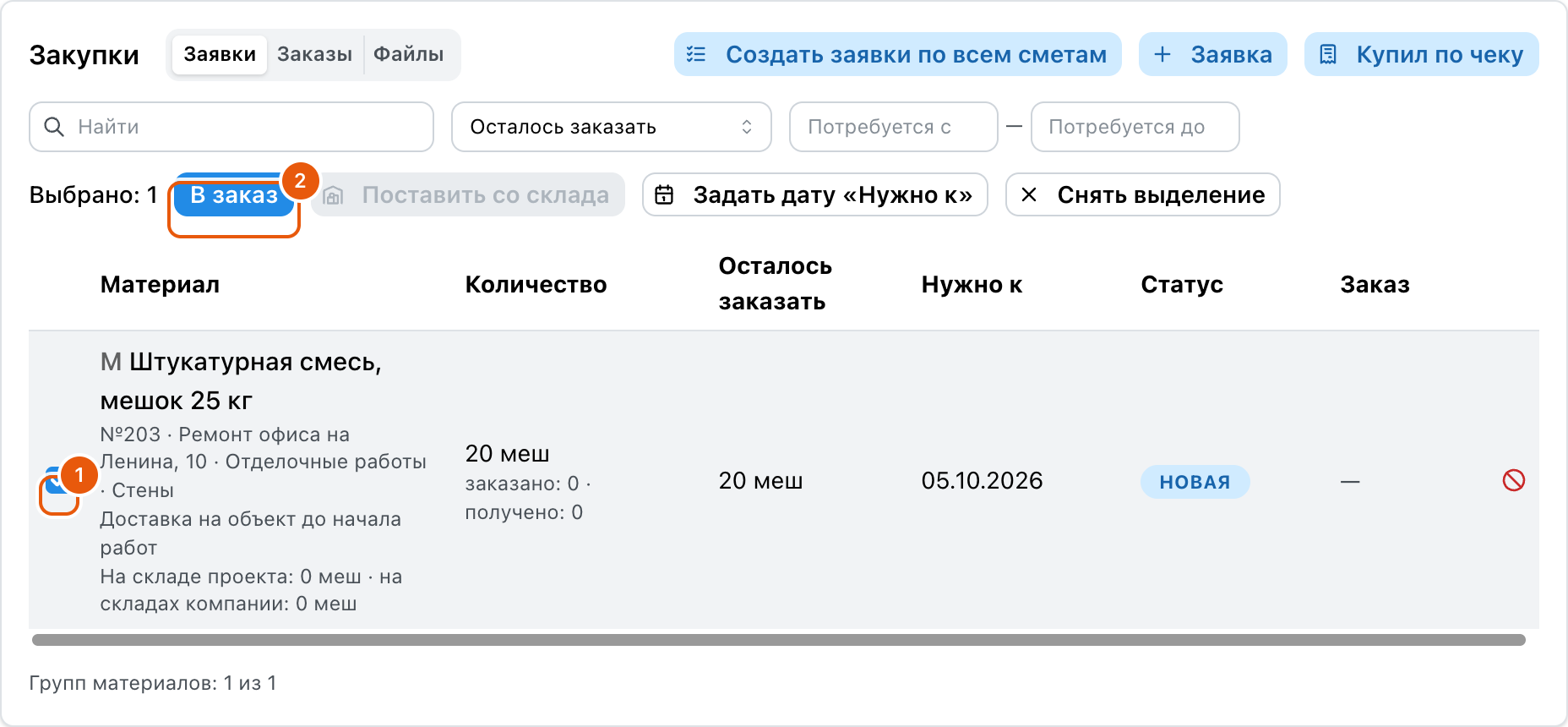Click the Найти search field

click(x=231, y=127)
